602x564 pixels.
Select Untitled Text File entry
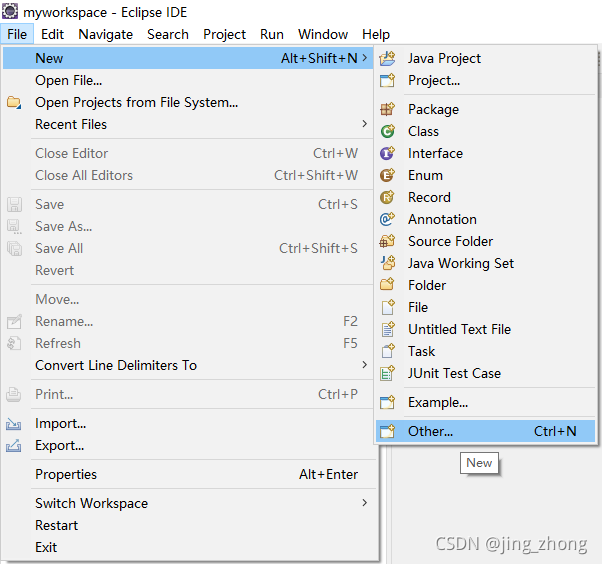tap(485, 329)
